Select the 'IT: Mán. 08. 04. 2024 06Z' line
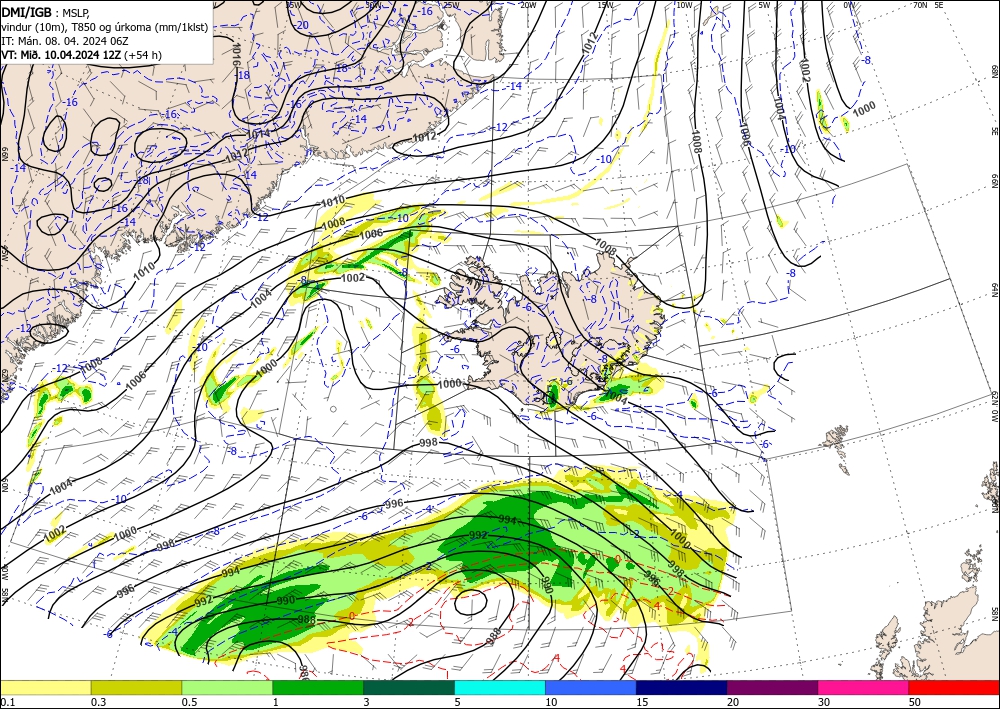 click(x=65, y=40)
